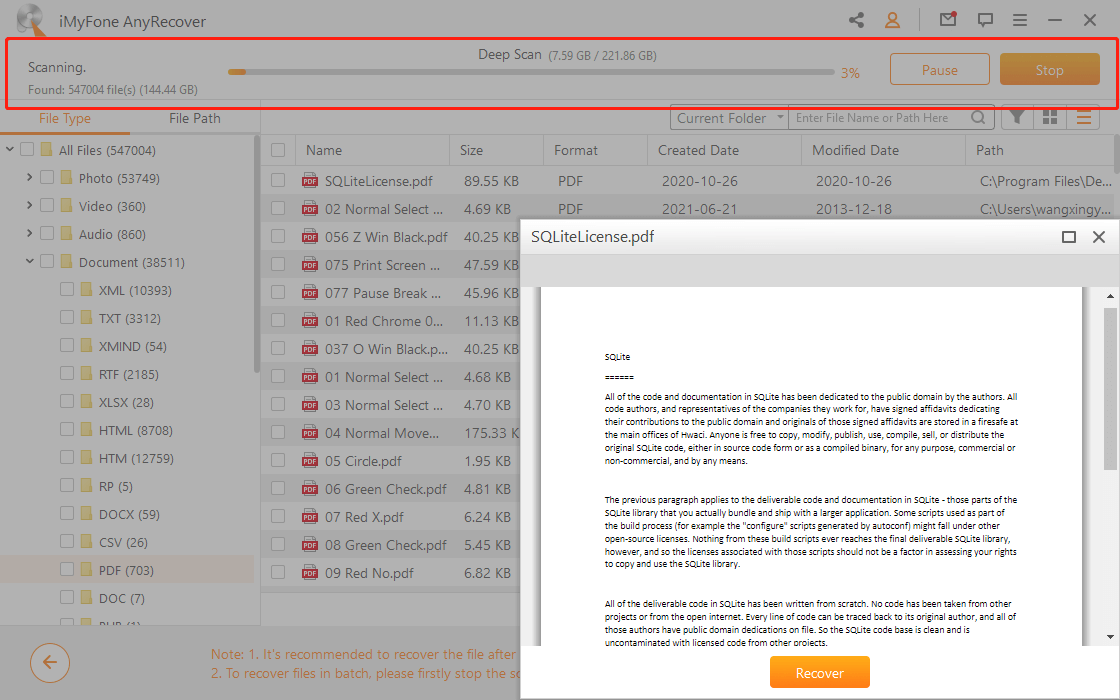Select the 075 Print Screen file row
Viewport: 1120px width, 700px height.
pyautogui.click(x=391, y=265)
